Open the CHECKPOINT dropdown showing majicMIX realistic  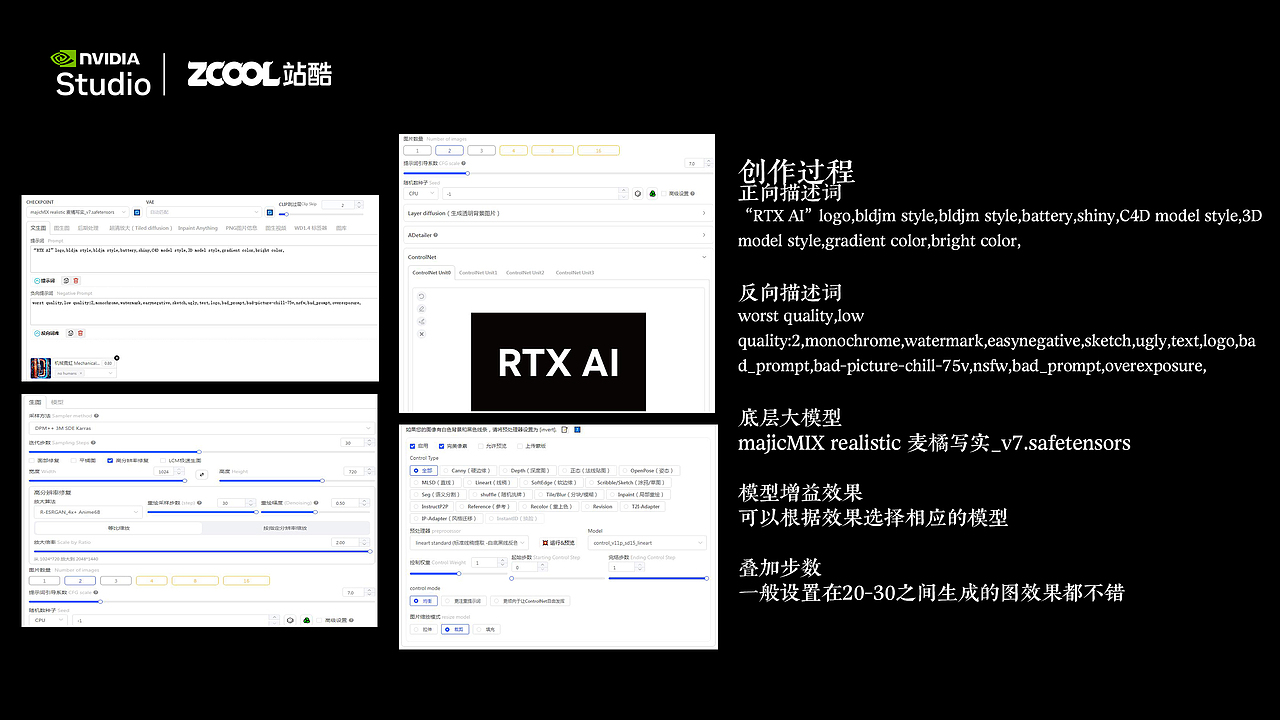78,212
